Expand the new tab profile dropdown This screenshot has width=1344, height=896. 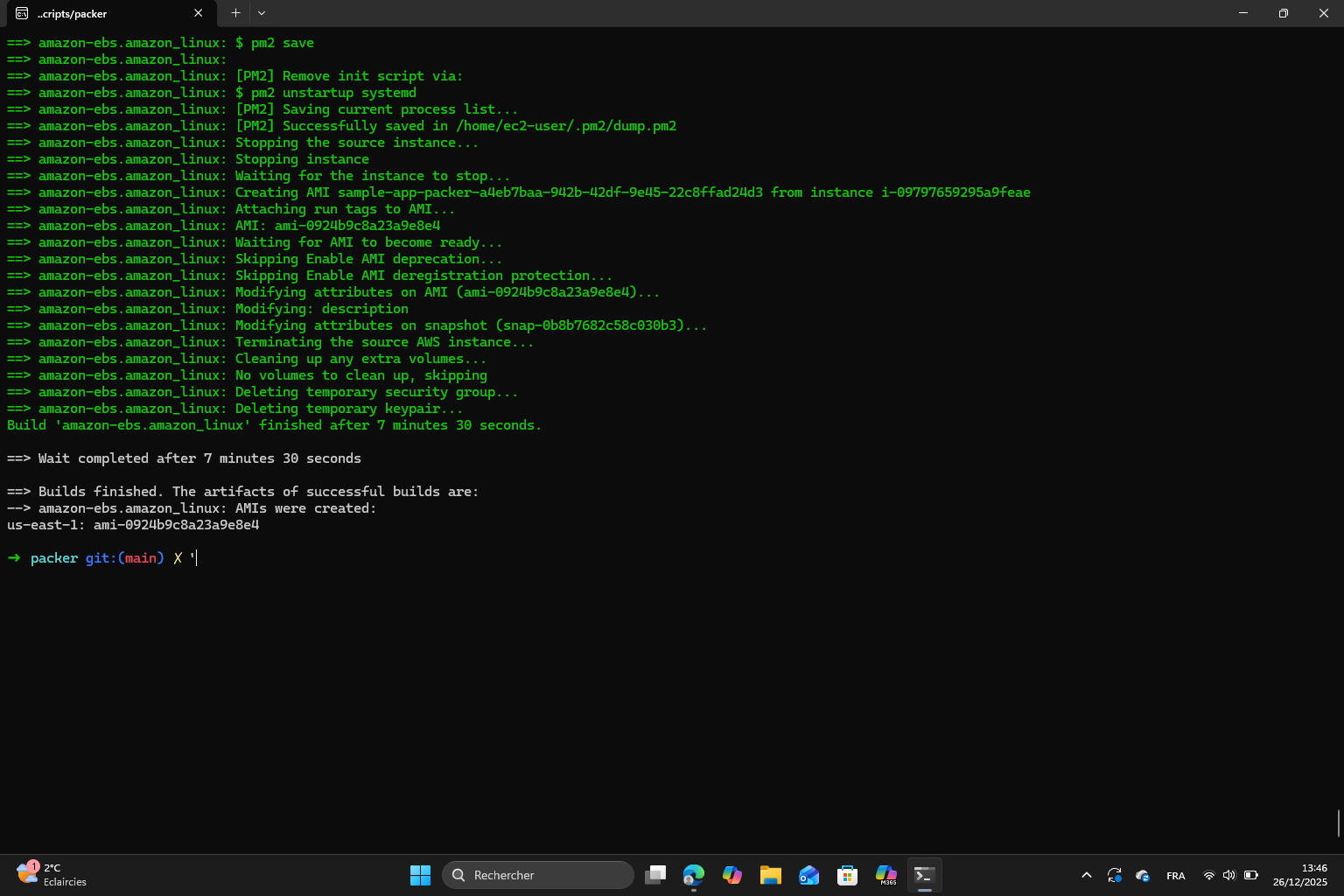(x=262, y=13)
